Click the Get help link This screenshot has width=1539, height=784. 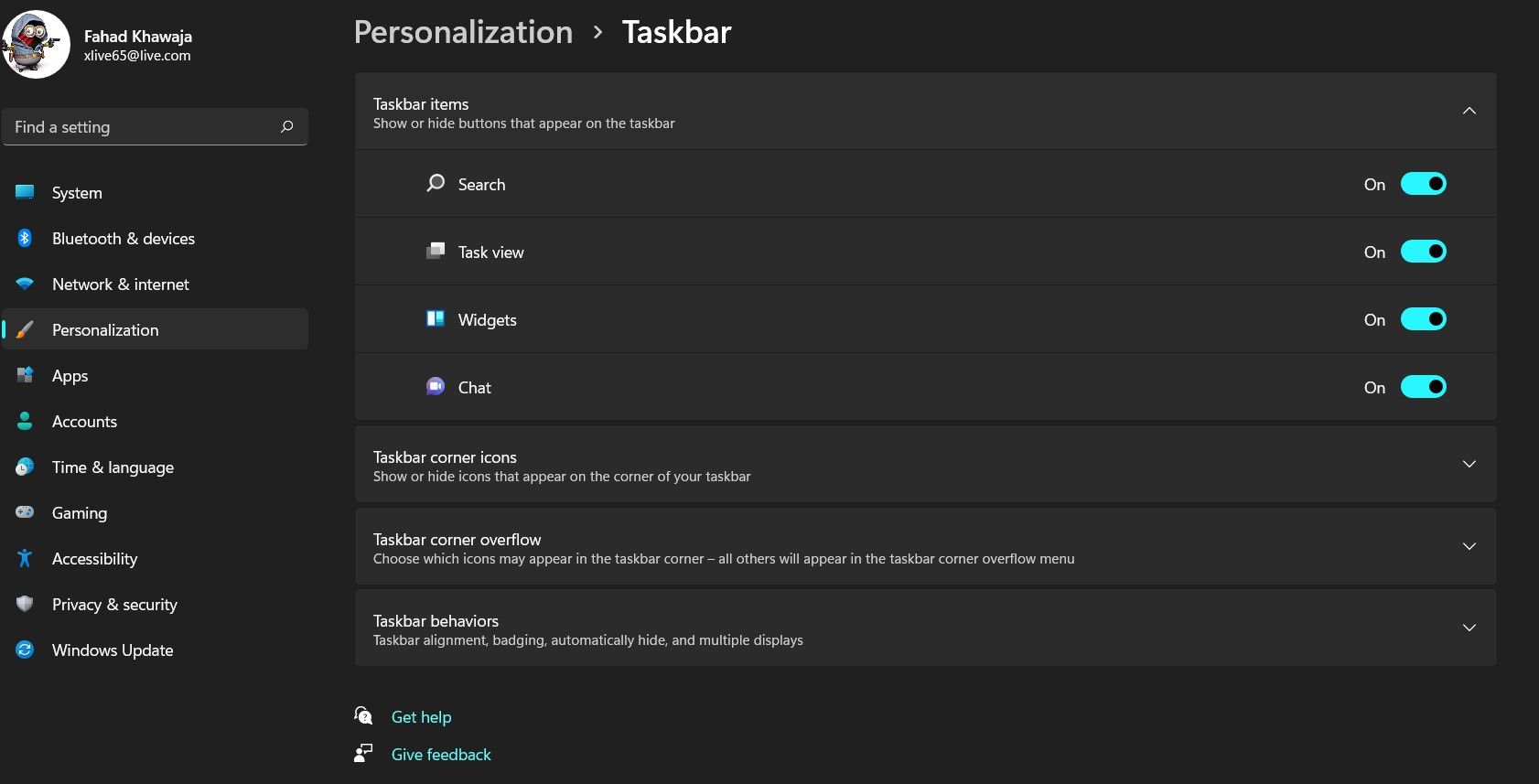click(x=421, y=716)
